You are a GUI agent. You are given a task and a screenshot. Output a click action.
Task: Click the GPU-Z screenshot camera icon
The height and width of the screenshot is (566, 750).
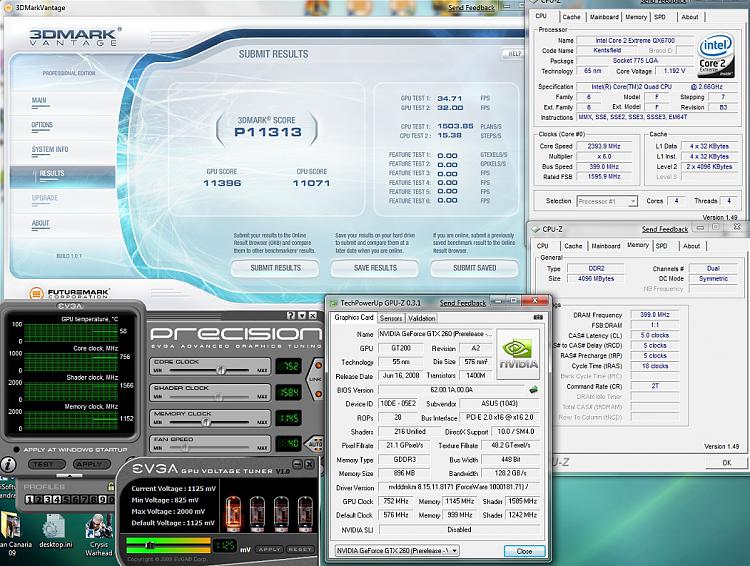538,317
